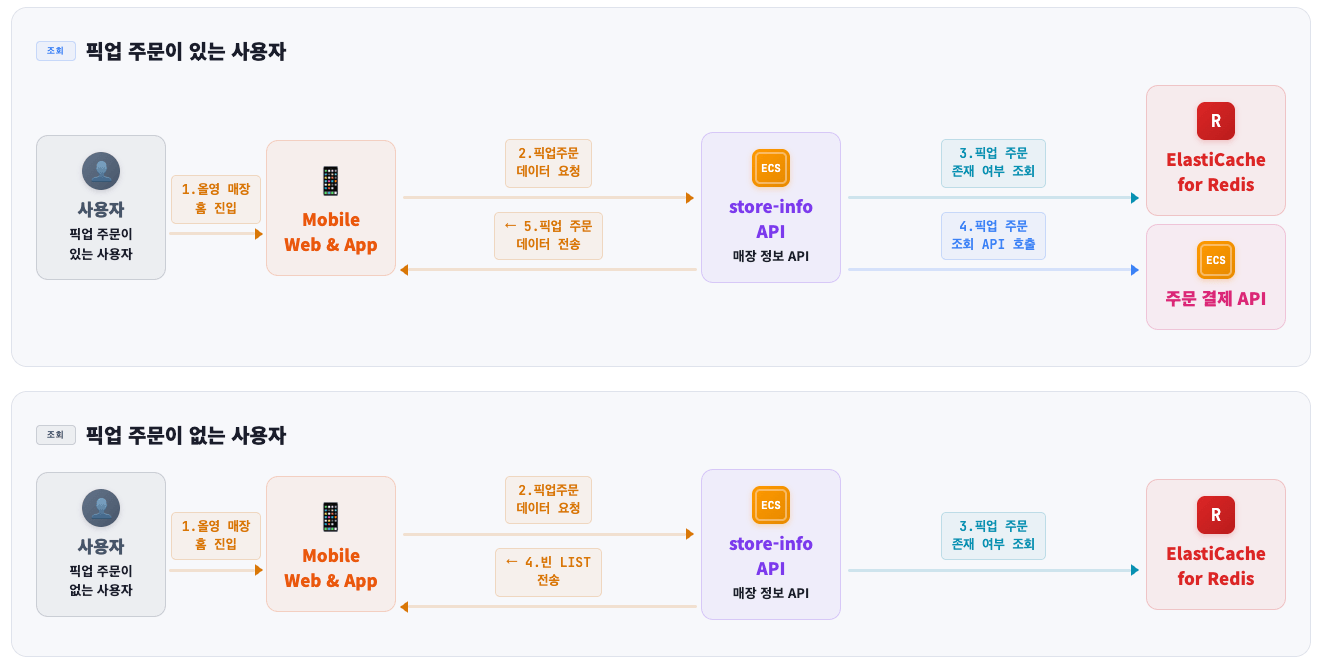Click the 조회 badge beside 픽업 주문이 없는 사용자
This screenshot has width=1327, height=668.
pos(56,435)
